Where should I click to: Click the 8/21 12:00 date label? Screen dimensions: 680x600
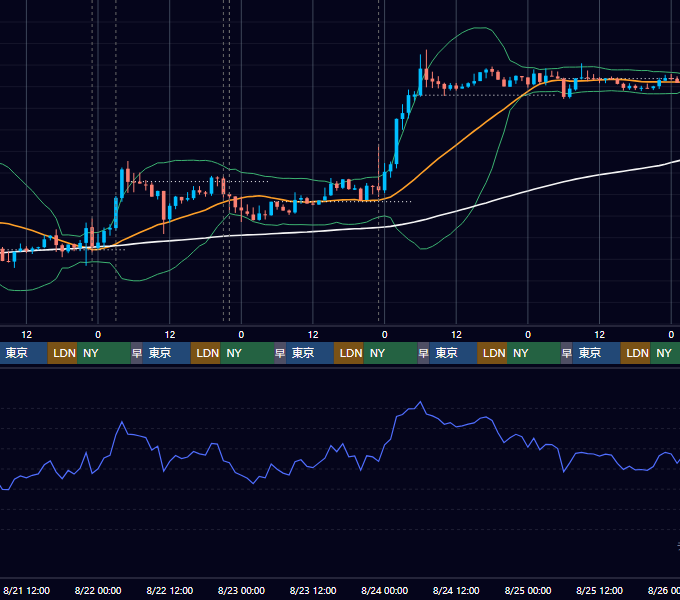pyautogui.click(x=26, y=590)
